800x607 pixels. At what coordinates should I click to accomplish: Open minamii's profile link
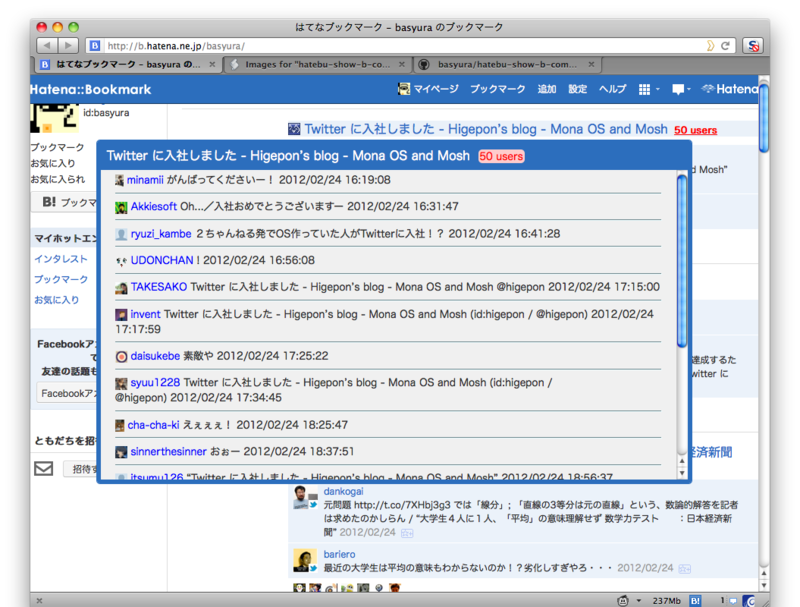[x=145, y=180]
